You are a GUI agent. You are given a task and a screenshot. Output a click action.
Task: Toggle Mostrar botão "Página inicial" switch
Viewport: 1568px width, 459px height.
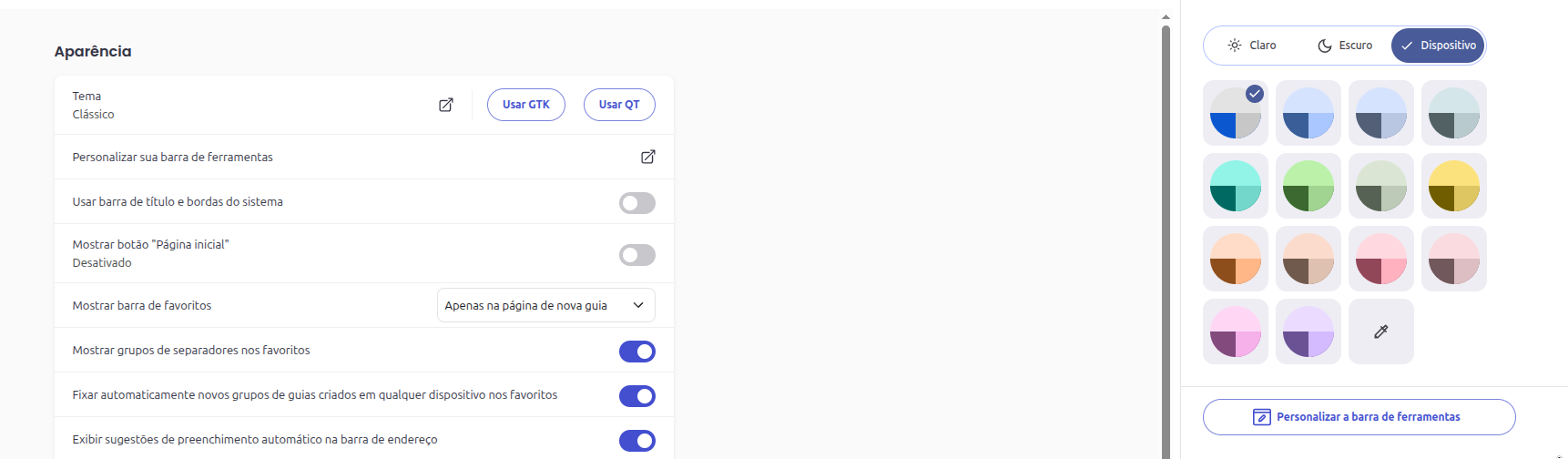coord(637,255)
